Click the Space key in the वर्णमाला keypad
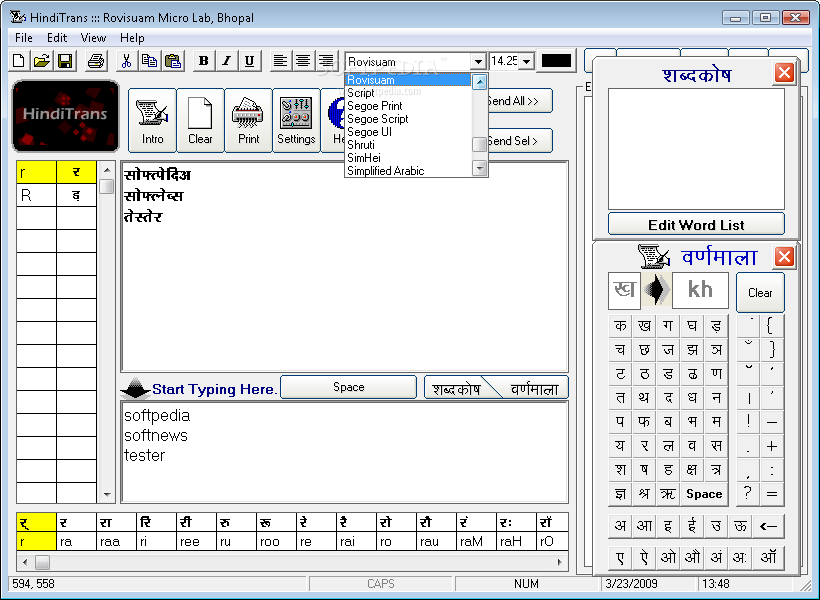This screenshot has height=600, width=820. 704,494
